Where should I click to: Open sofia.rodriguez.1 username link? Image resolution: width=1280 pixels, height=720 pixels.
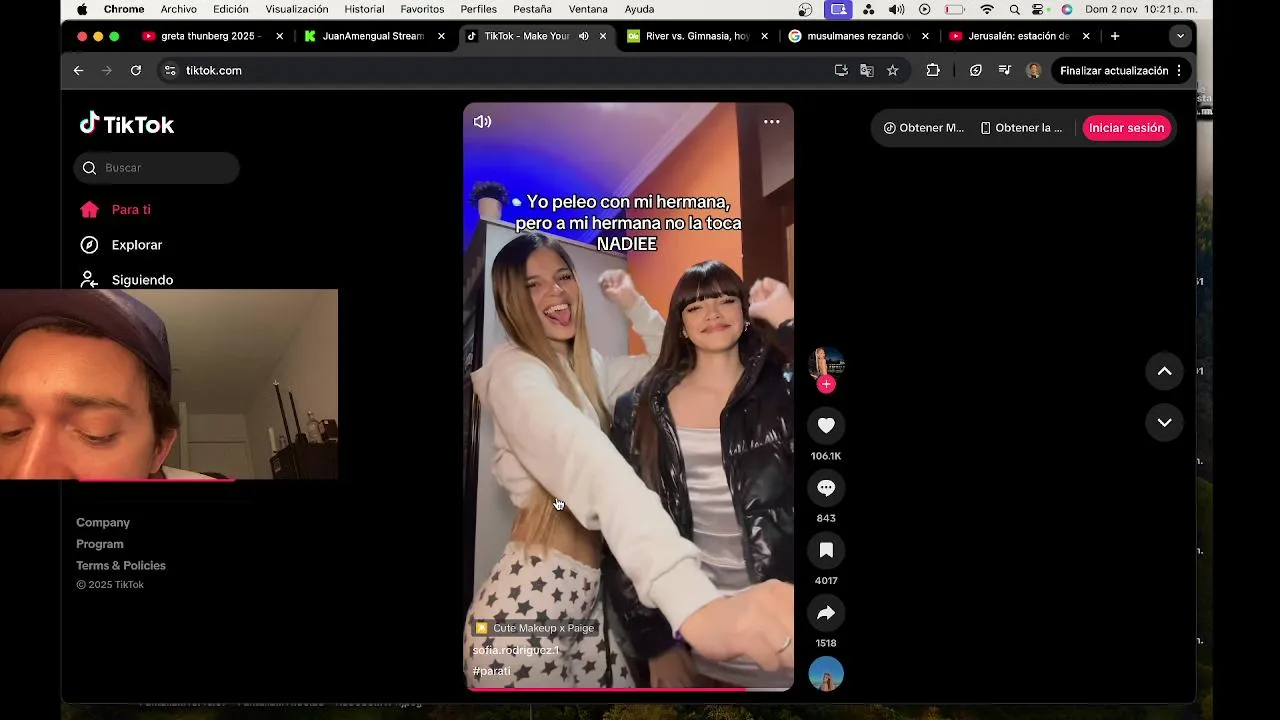click(516, 650)
